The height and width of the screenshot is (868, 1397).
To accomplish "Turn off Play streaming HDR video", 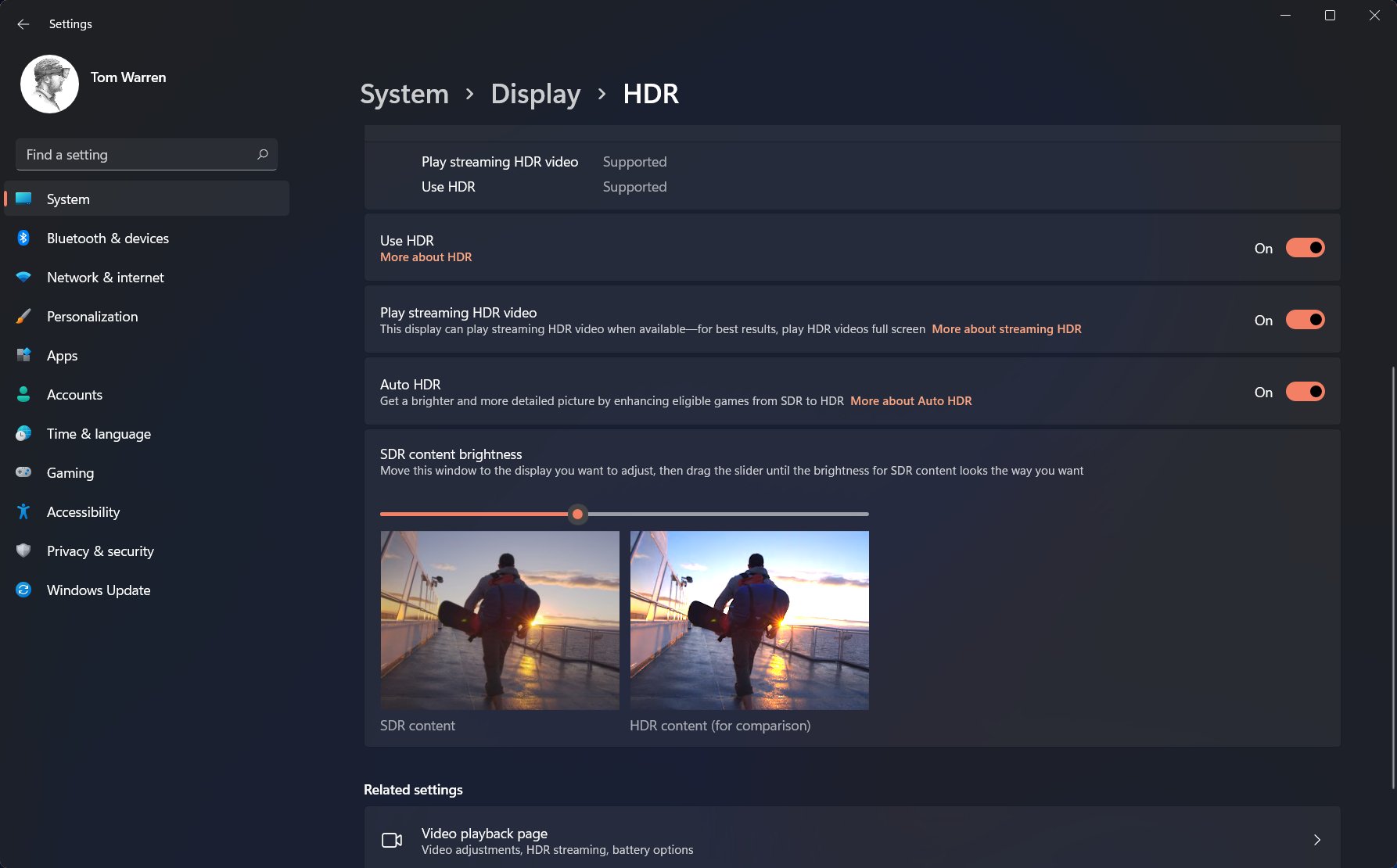I will tap(1305, 319).
